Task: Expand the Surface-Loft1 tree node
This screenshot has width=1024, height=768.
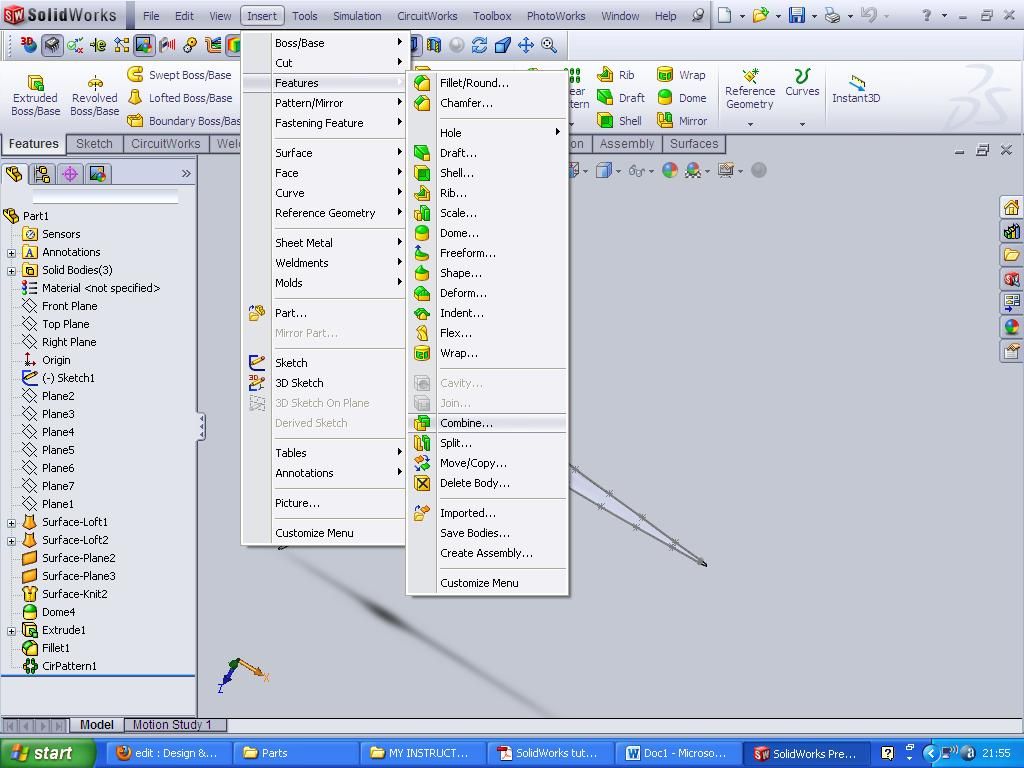Action: [11, 522]
